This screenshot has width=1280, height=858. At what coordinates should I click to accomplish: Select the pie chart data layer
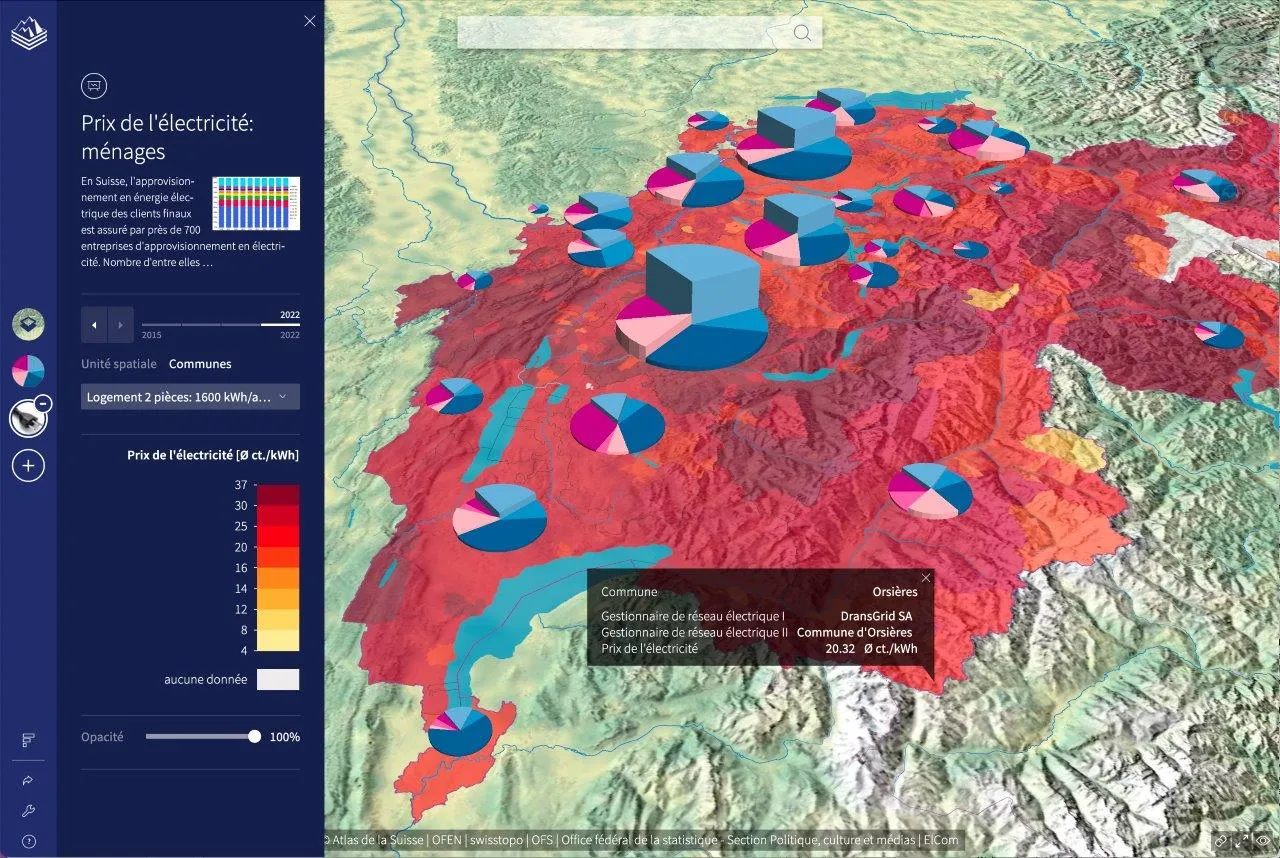click(27, 371)
